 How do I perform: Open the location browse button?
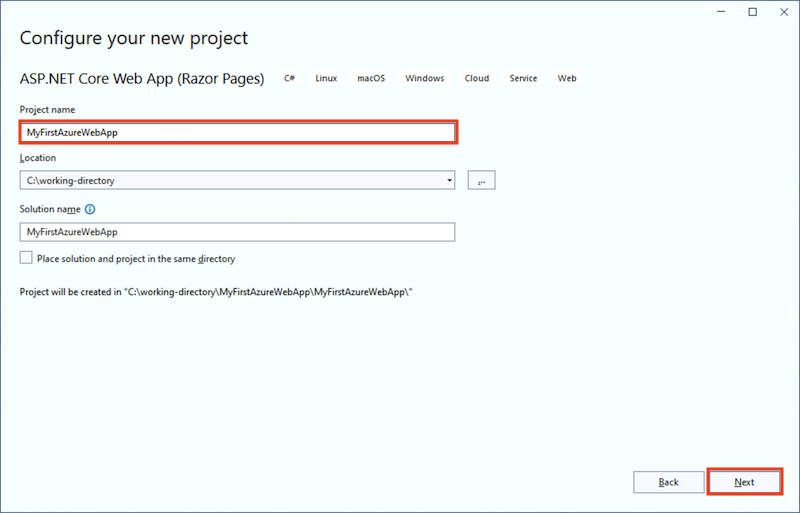tap(481, 180)
